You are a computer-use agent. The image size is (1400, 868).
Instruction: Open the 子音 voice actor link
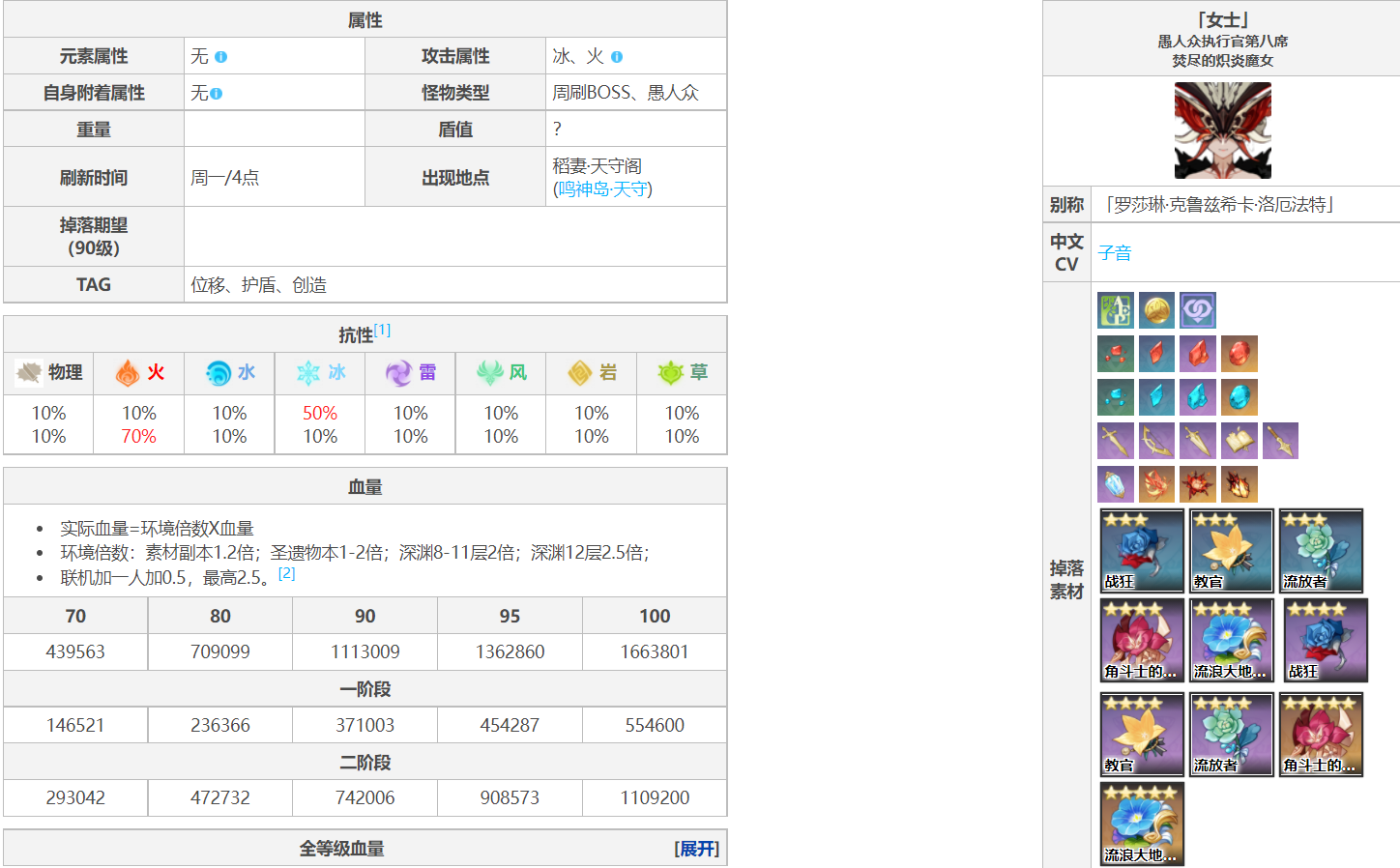(x=1115, y=253)
